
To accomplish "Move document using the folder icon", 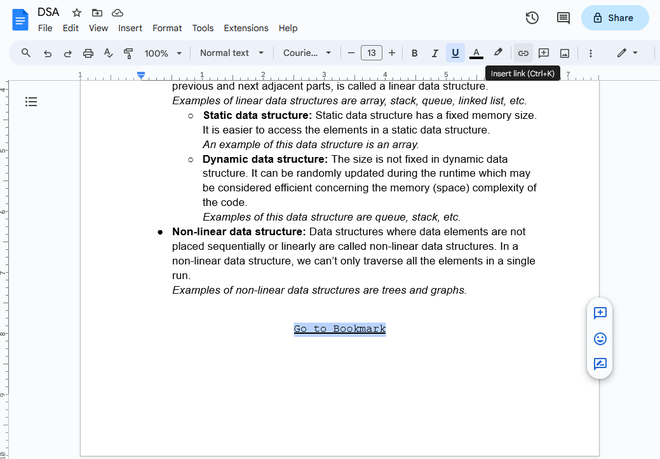I will pyautogui.click(x=97, y=13).
